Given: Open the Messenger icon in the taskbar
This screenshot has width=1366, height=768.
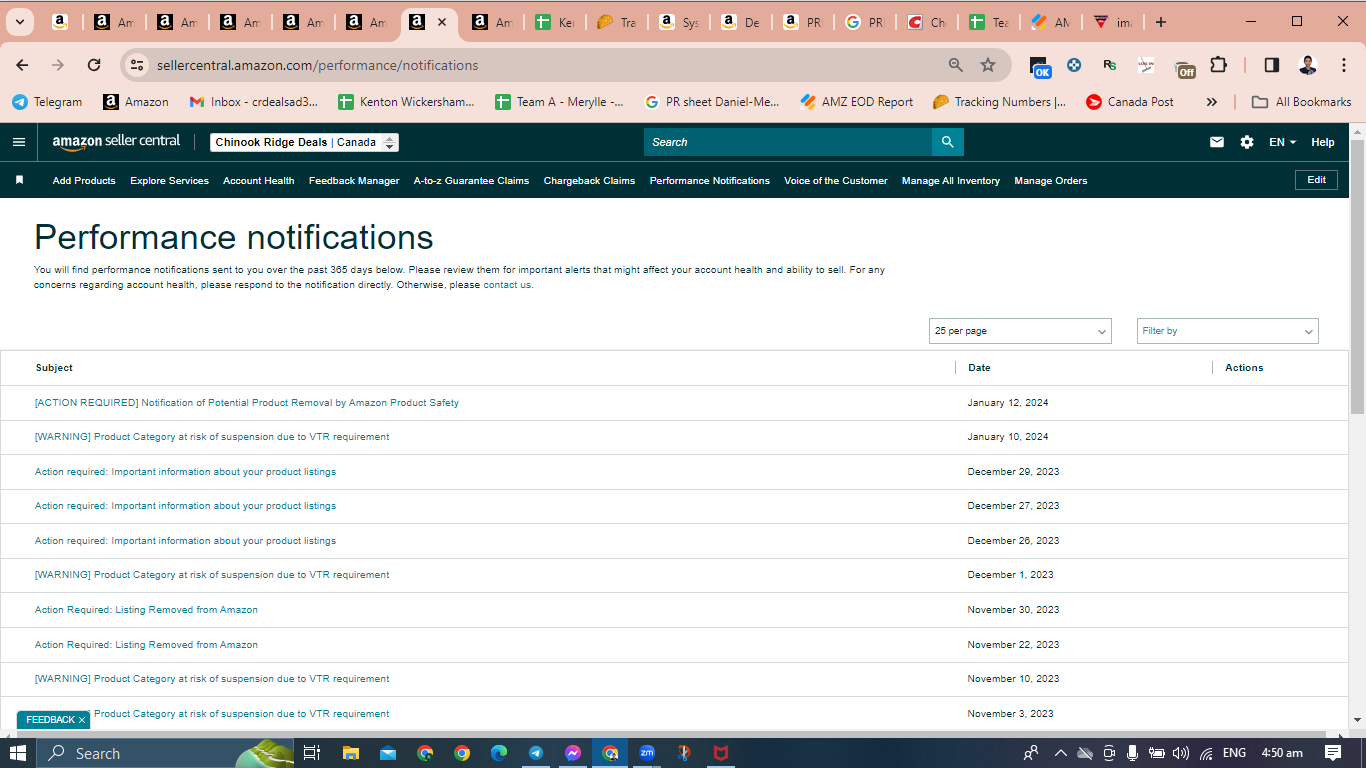Looking at the screenshot, I should 573,753.
